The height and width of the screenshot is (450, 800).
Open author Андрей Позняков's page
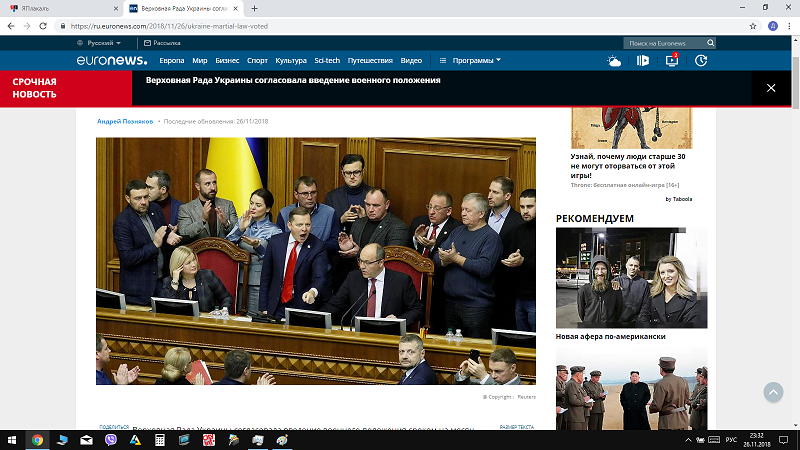pyautogui.click(x=125, y=121)
